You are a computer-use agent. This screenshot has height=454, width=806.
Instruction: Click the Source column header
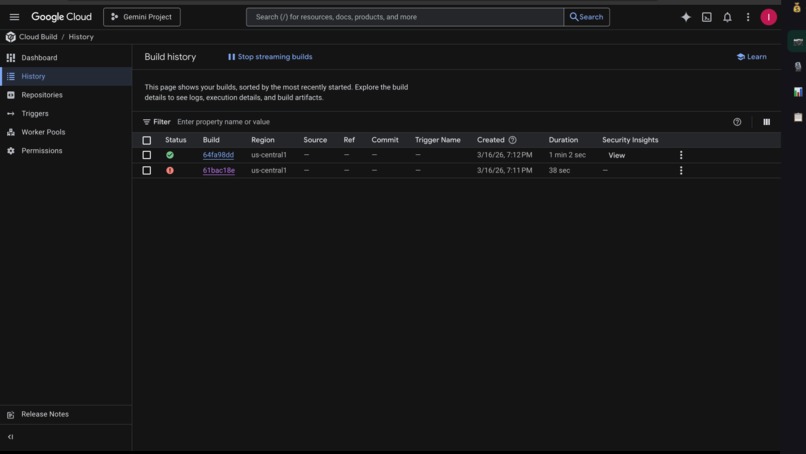coord(315,140)
